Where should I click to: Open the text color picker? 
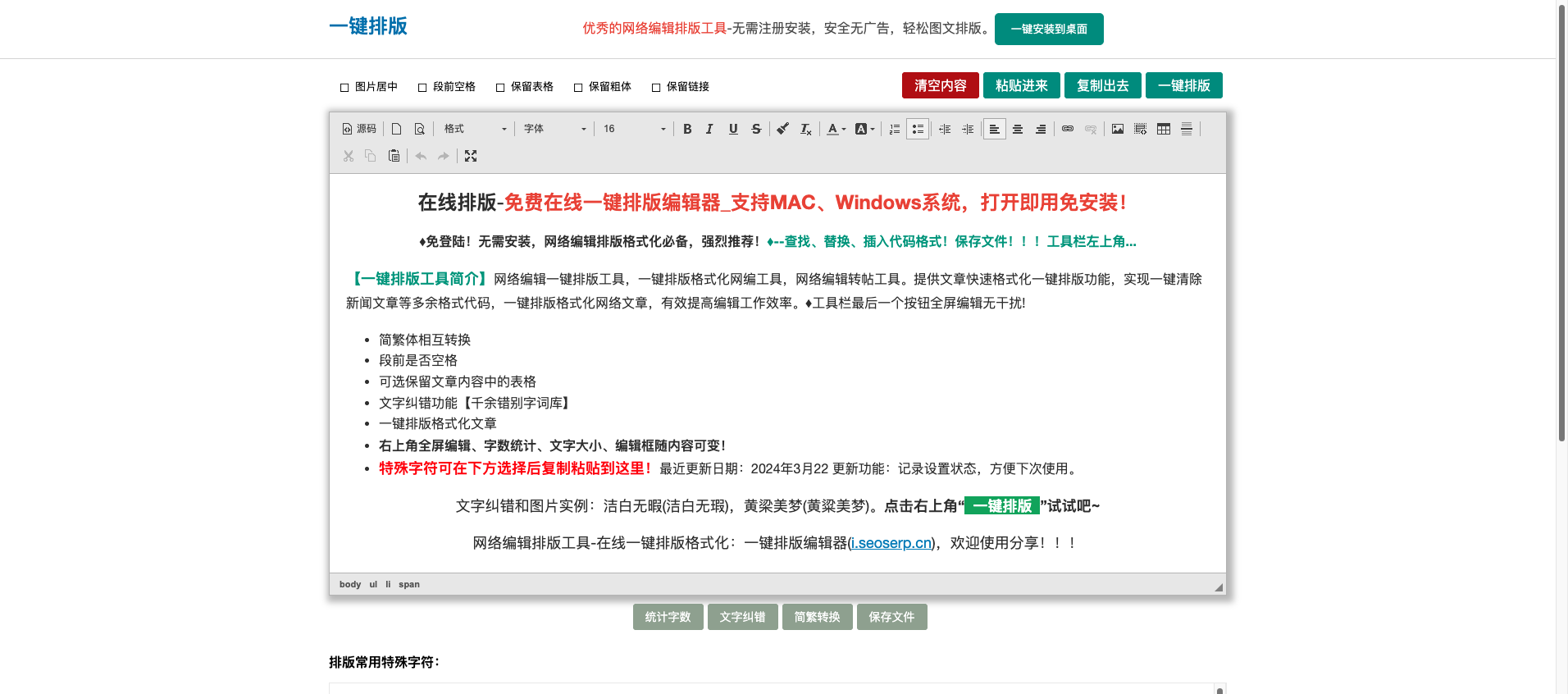836,129
